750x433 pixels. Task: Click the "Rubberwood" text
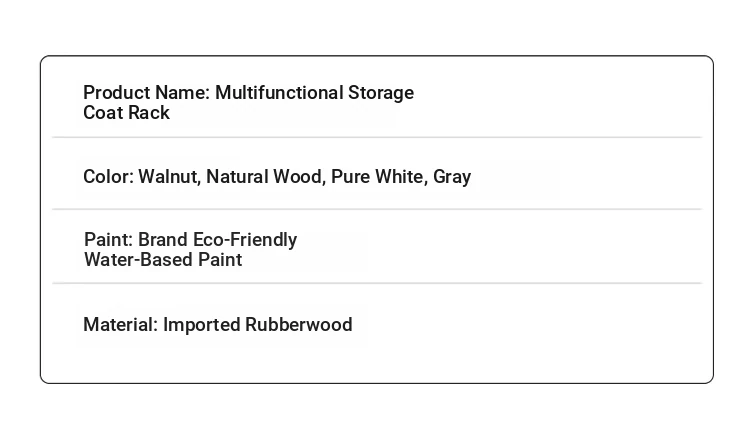point(298,324)
